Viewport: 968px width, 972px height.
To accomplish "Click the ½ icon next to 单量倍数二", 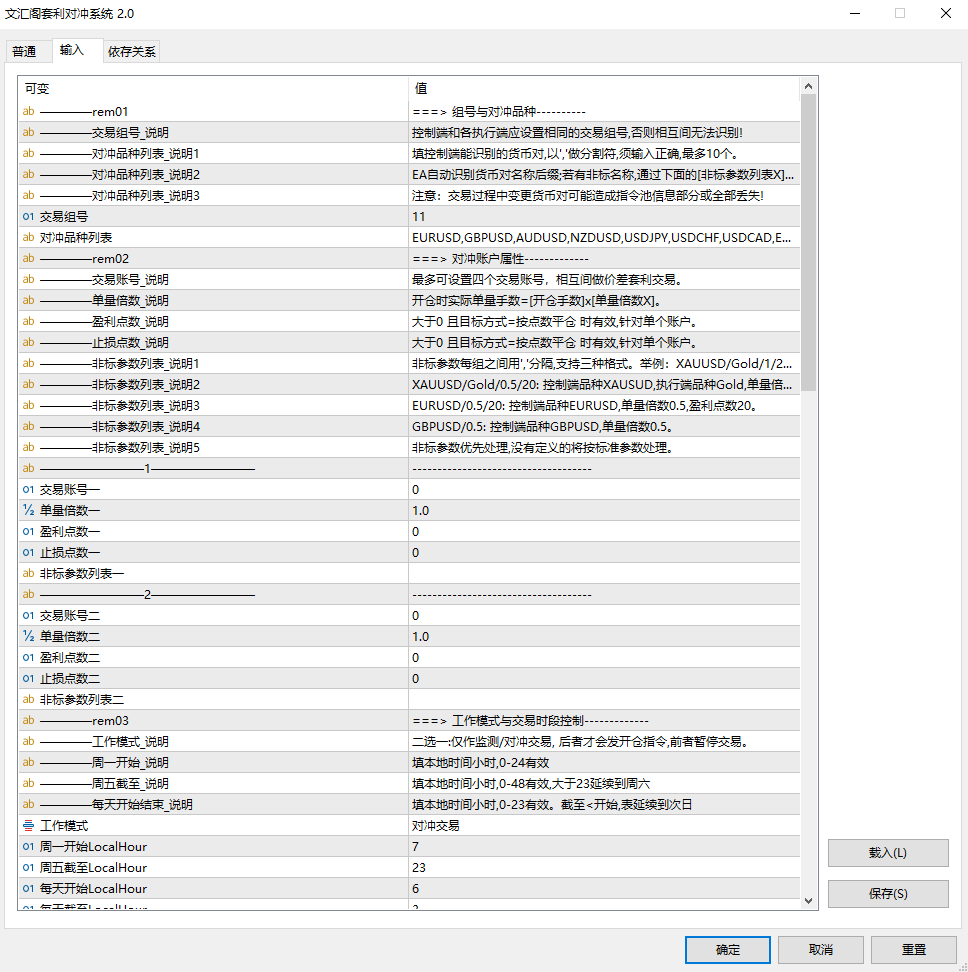I will point(28,636).
